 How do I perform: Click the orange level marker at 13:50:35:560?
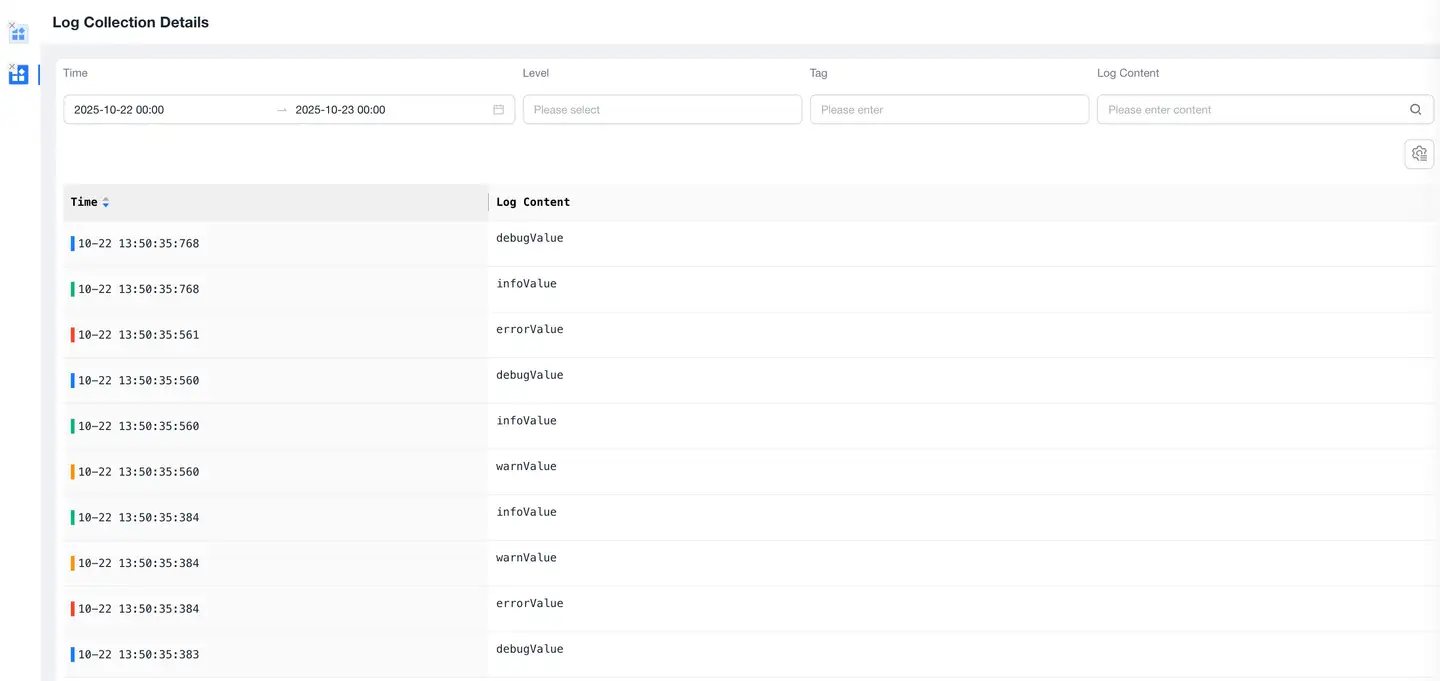click(73, 472)
